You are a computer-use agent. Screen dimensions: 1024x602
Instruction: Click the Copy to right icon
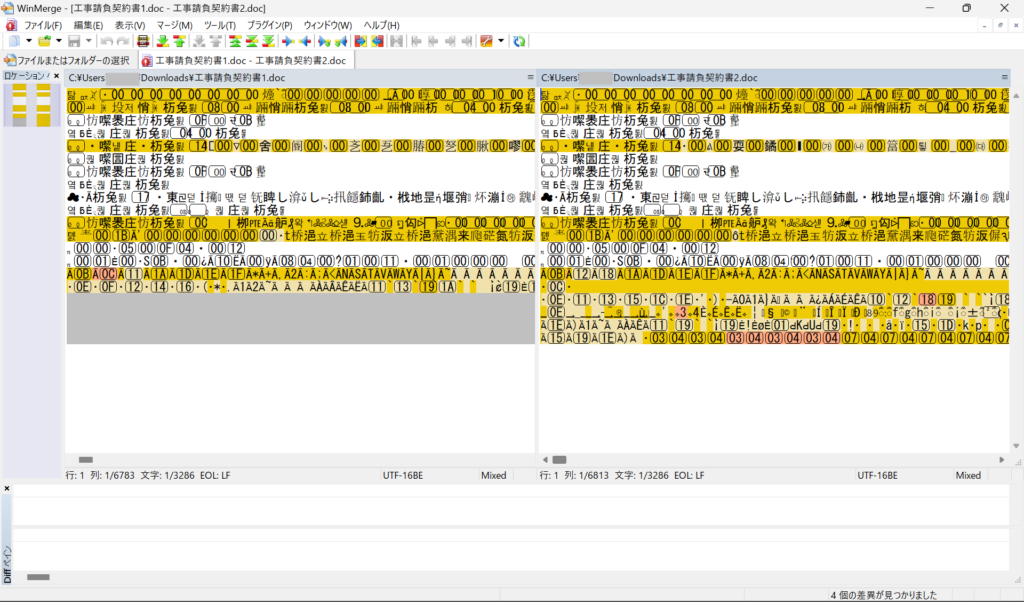[287, 41]
